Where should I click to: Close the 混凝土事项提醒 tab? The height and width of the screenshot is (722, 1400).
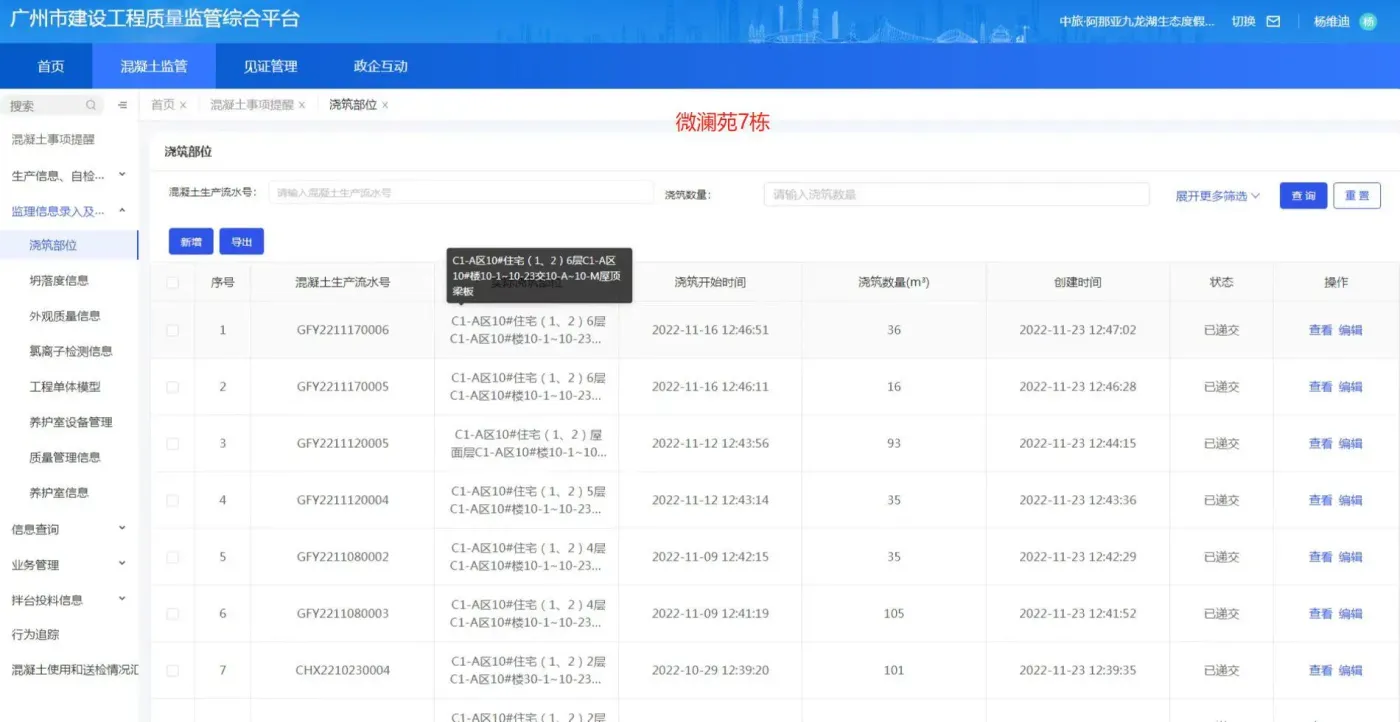(x=301, y=105)
